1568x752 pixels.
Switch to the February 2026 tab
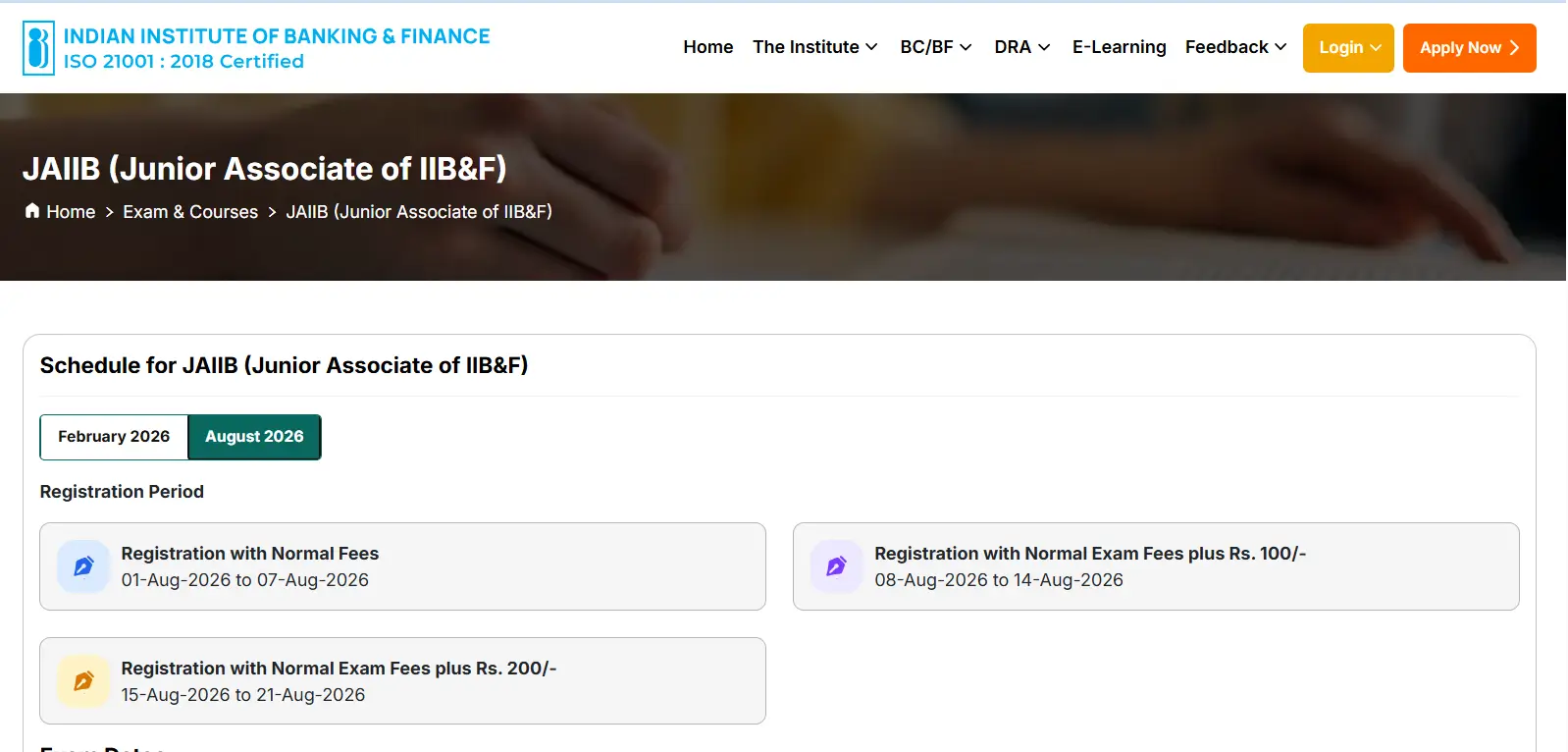click(114, 437)
